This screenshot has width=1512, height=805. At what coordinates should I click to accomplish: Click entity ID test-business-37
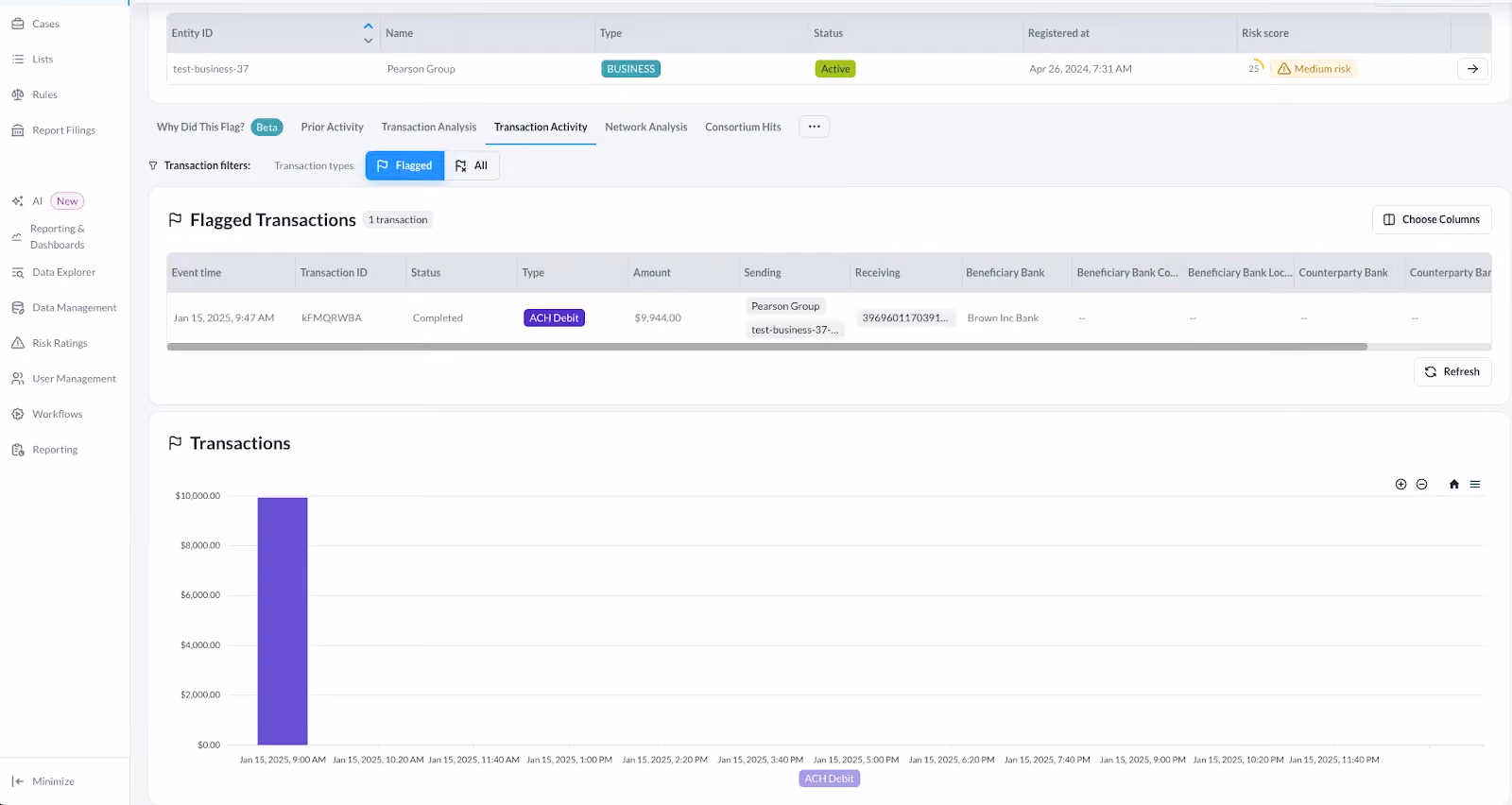tap(211, 69)
